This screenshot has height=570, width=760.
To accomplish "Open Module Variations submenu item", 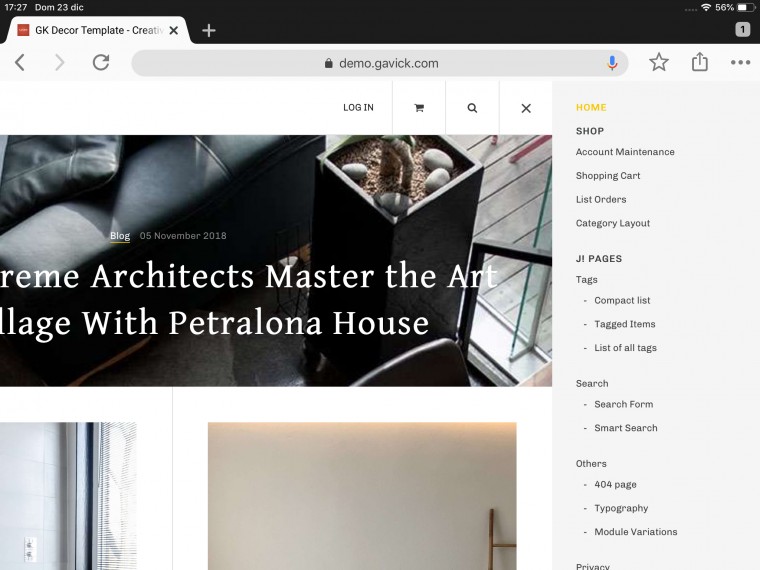I will coord(635,532).
